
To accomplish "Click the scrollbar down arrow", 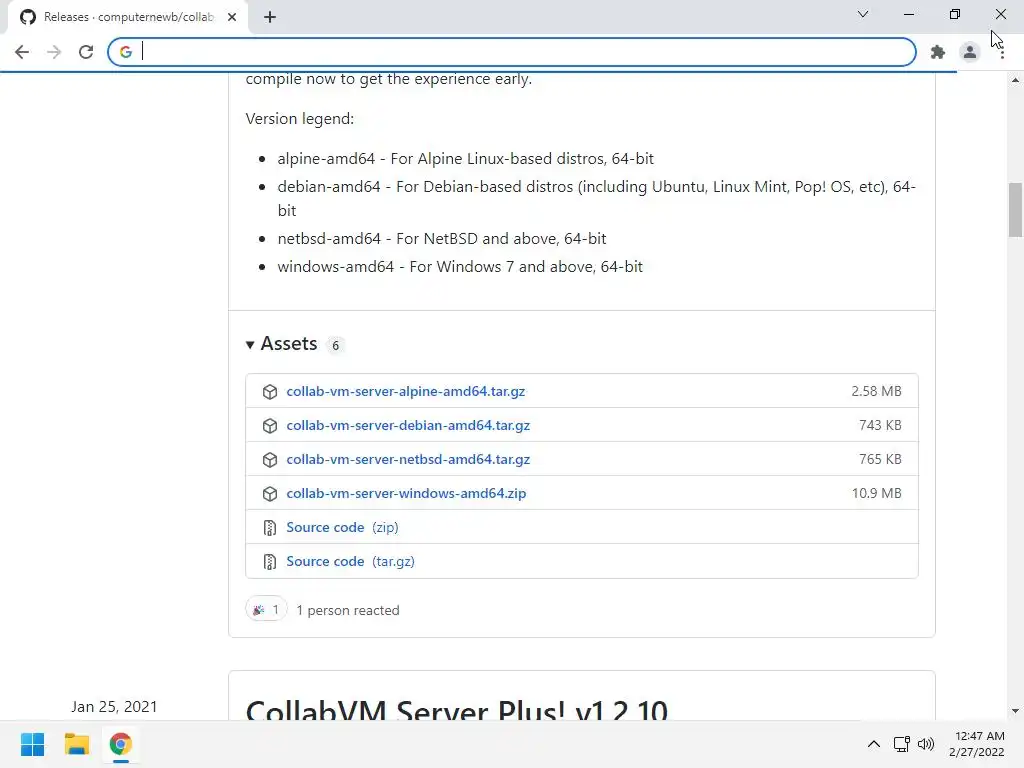I will (1015, 711).
